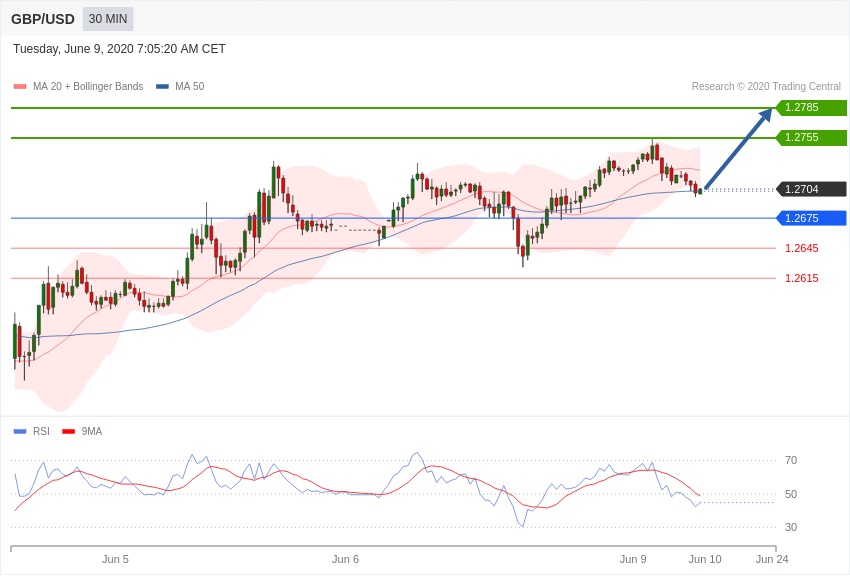
Task: Click the Jun 24 date axis label
Action: 771,559
